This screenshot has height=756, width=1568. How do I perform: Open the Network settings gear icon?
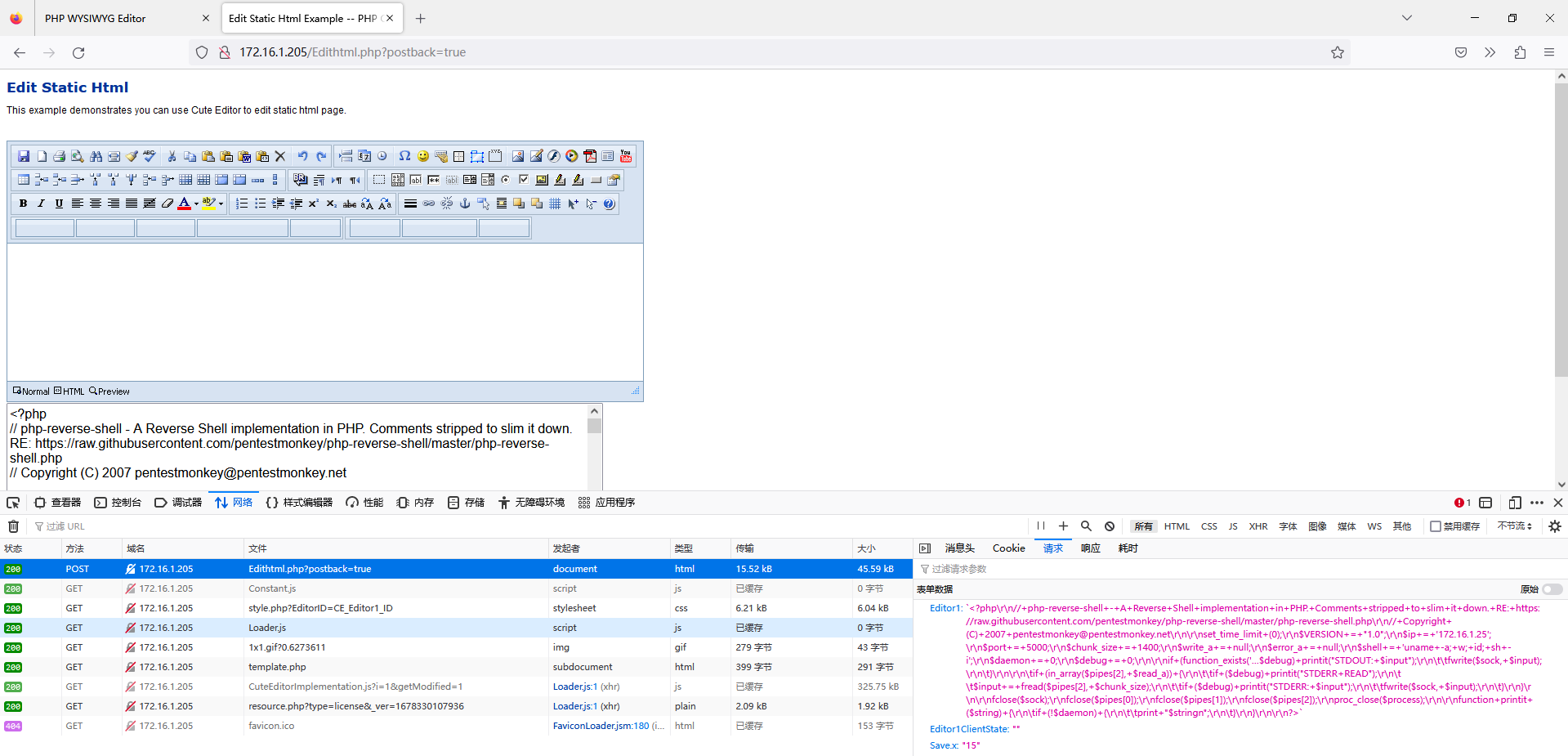point(1555,526)
